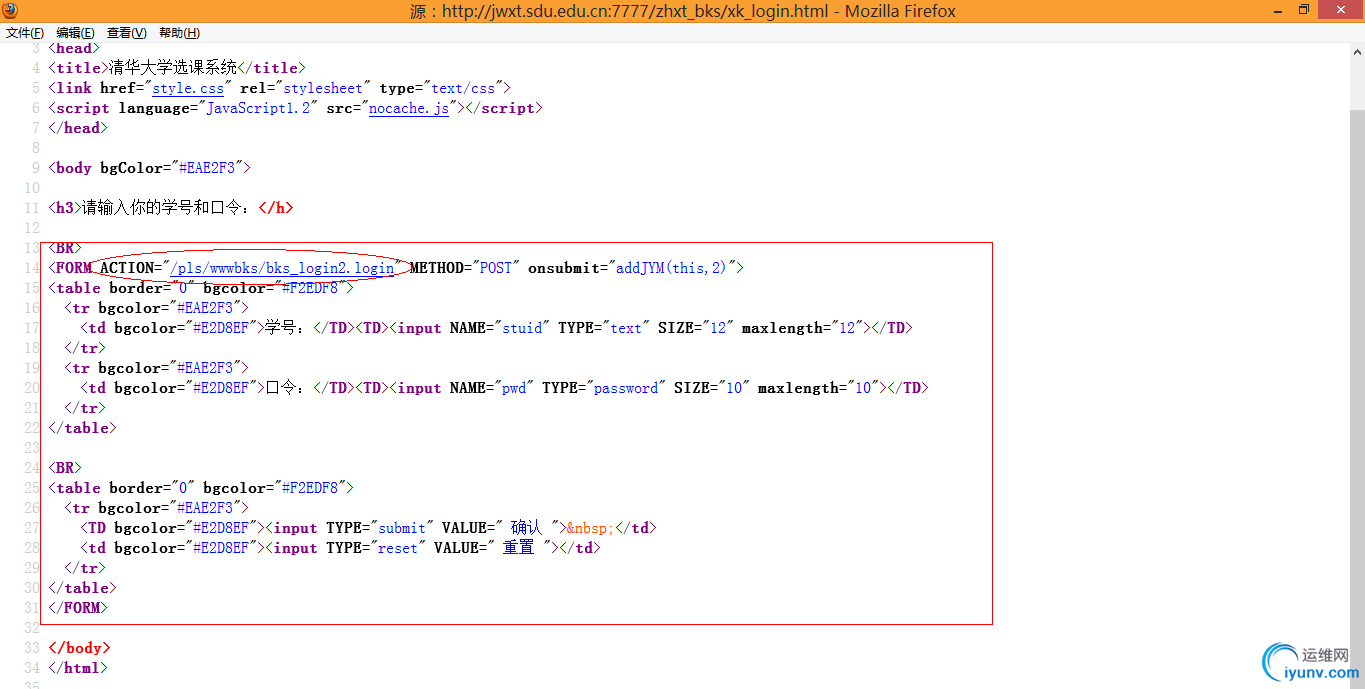Click the VALUE text 重置
The width and height of the screenshot is (1365, 689).
518,548
